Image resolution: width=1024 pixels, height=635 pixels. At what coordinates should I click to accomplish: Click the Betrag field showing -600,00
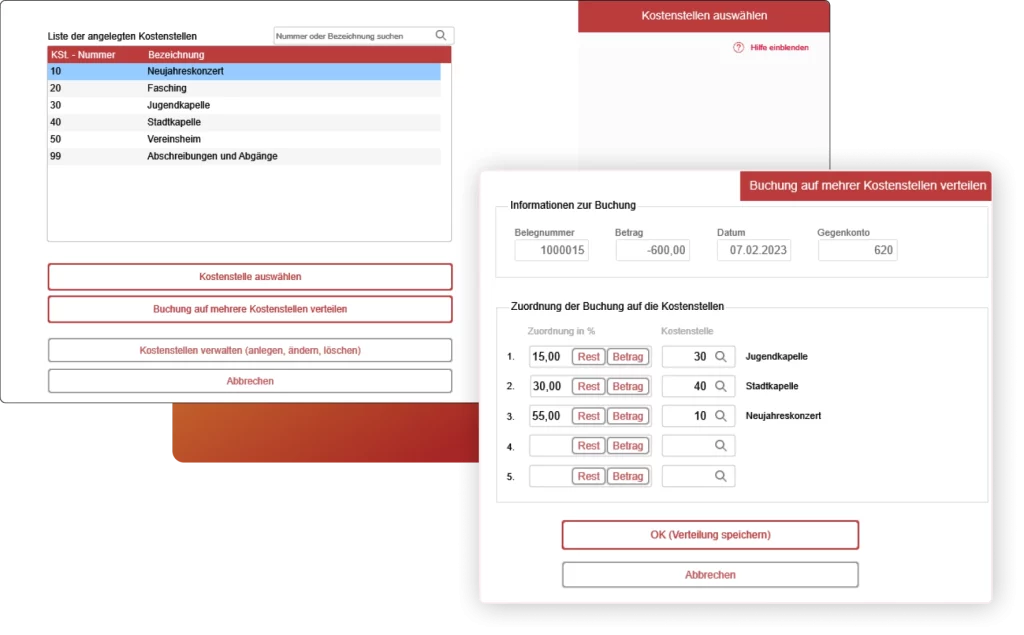(x=652, y=250)
